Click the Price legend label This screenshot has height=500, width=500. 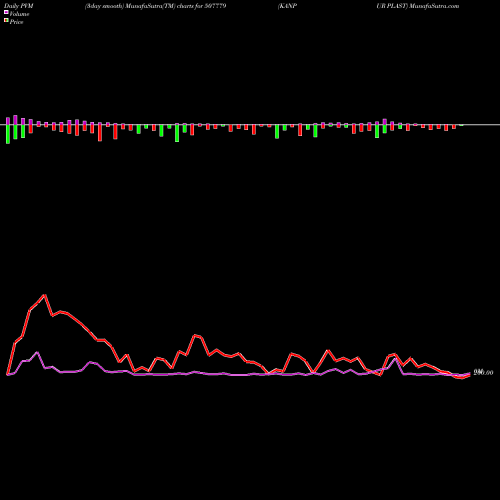[16, 22]
